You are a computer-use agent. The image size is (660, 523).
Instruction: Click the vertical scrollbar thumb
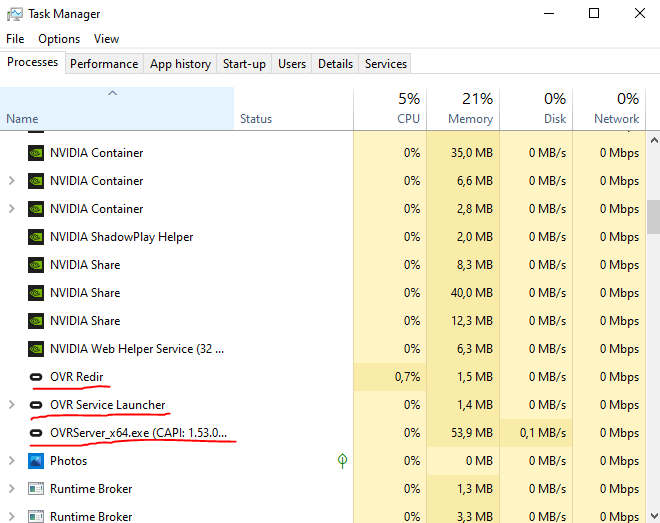(x=654, y=217)
